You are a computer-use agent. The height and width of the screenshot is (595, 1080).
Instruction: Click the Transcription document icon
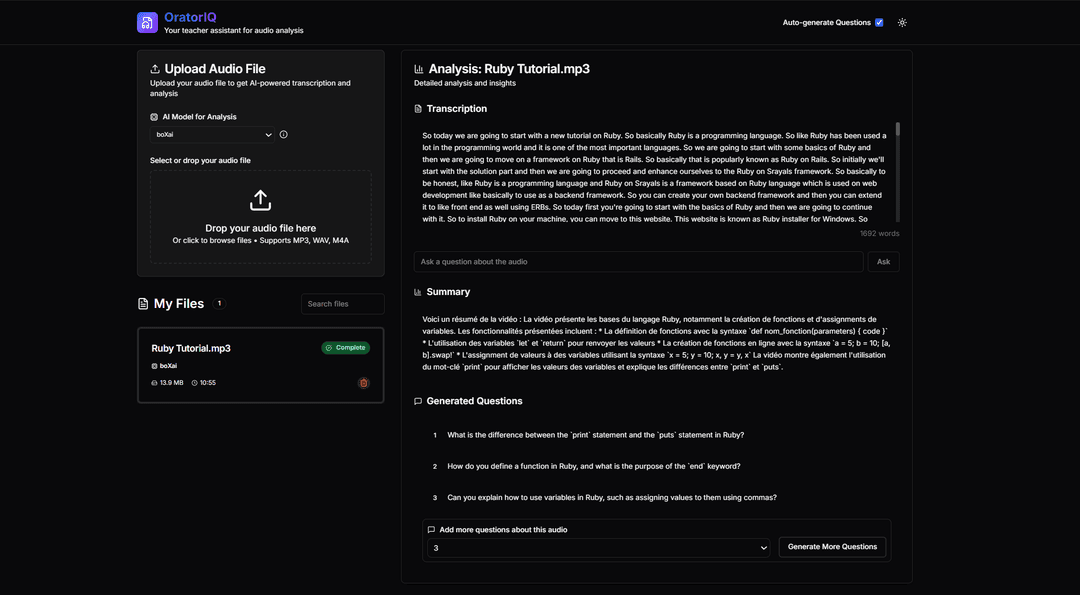point(418,109)
